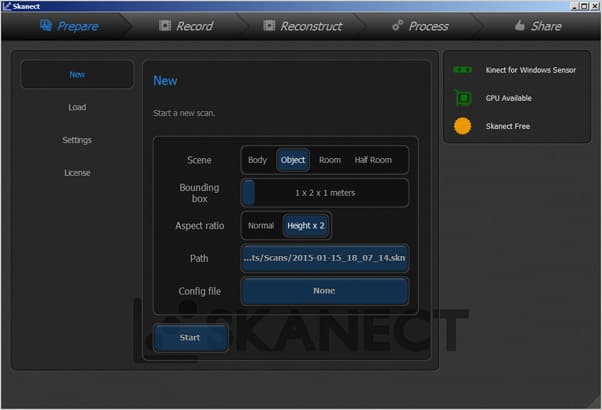Click the Prepare tab icon
The width and height of the screenshot is (602, 410).
46,25
